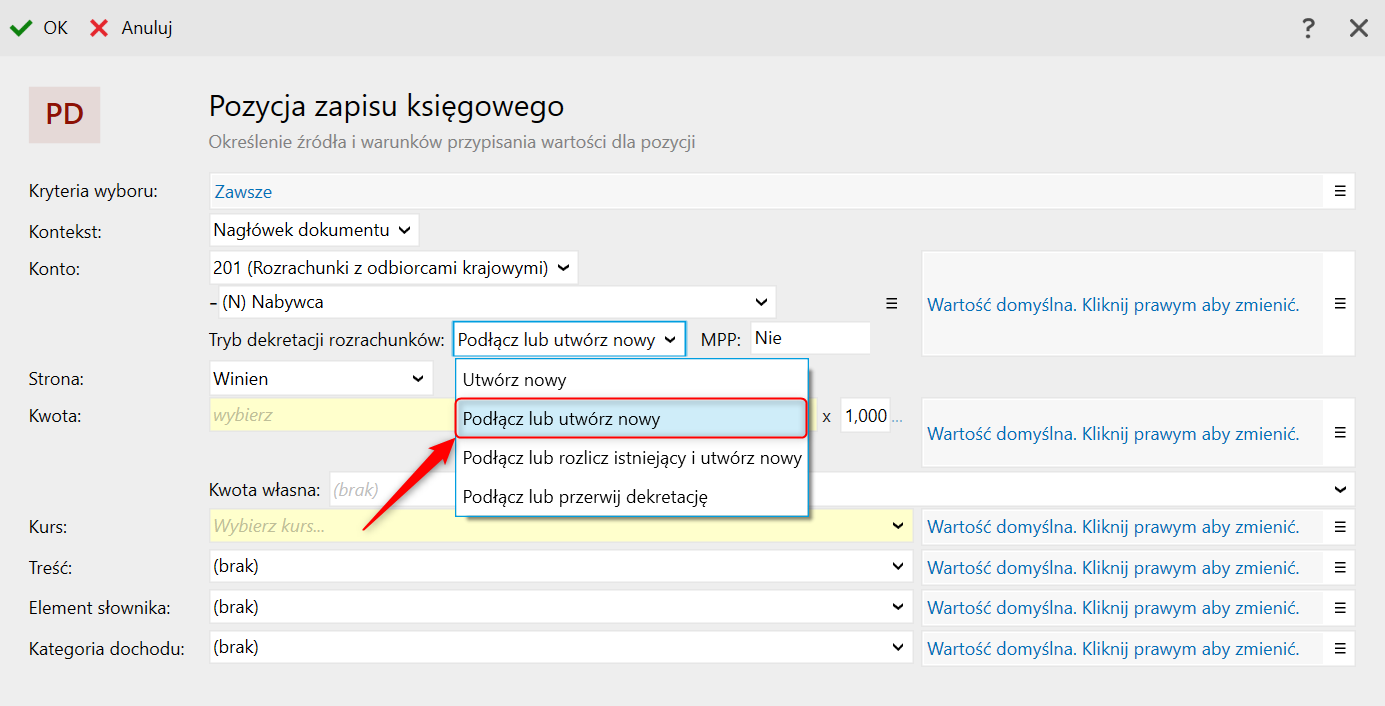Click the help question mark icon
Viewport: 1385px width, 706px height.
[1308, 28]
